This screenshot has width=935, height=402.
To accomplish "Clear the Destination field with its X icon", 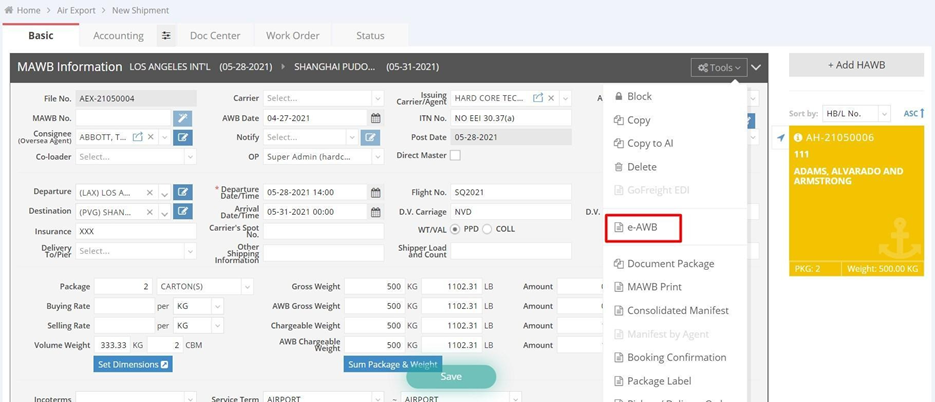I will [x=150, y=212].
